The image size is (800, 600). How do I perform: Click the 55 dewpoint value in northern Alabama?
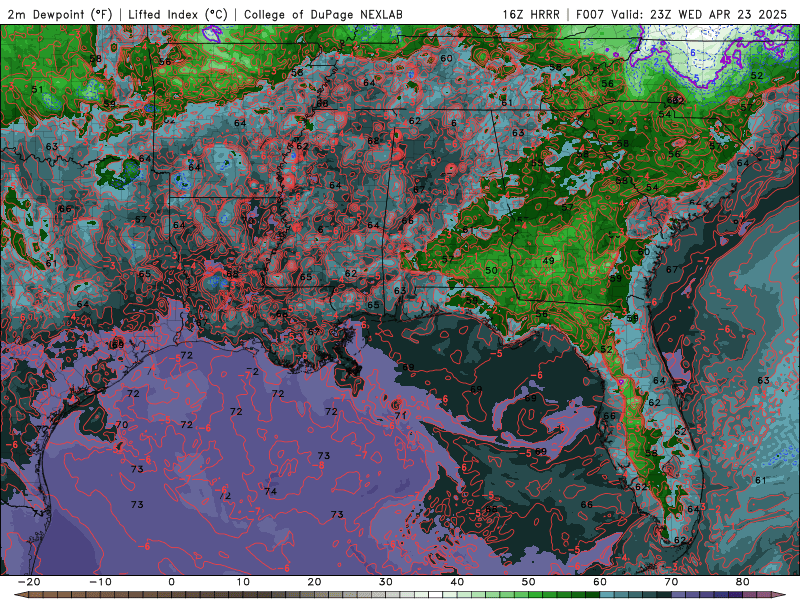click(x=537, y=164)
